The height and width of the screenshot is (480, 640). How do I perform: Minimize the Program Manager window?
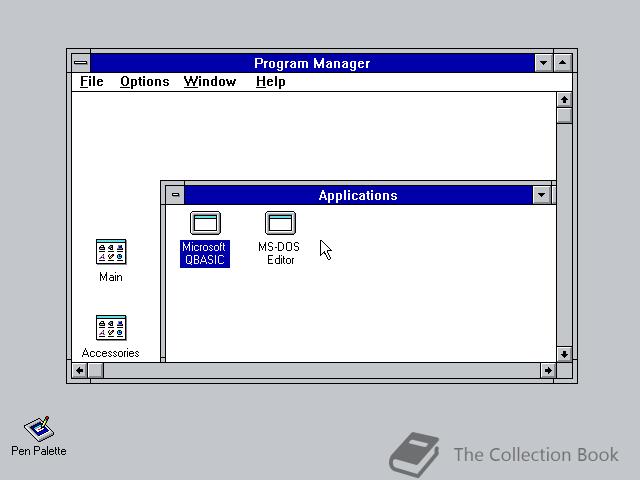point(543,63)
